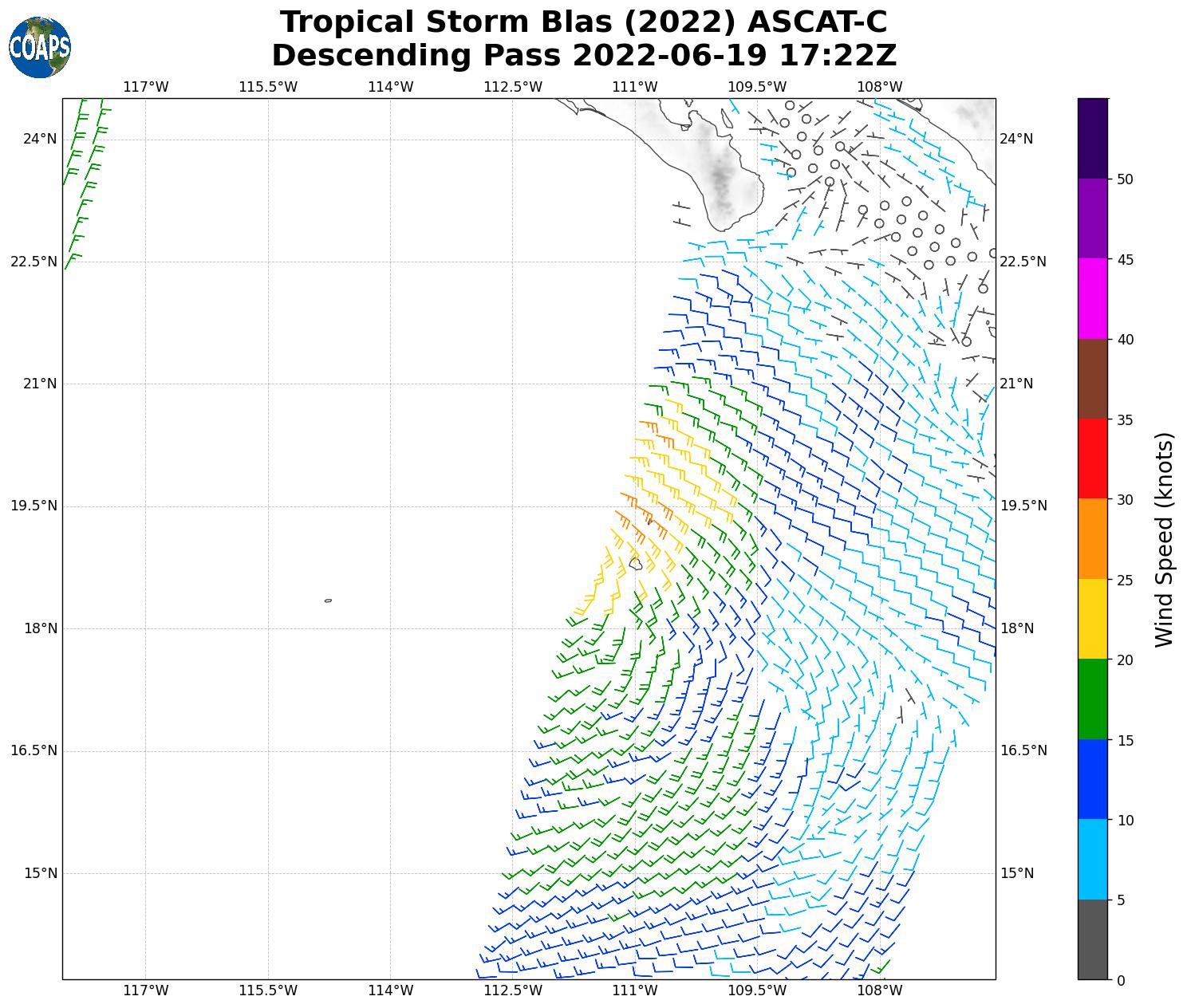The width and height of the screenshot is (1187, 1008).
Task: Click the red 30-35 knot colorbar segment
Action: click(x=1092, y=459)
